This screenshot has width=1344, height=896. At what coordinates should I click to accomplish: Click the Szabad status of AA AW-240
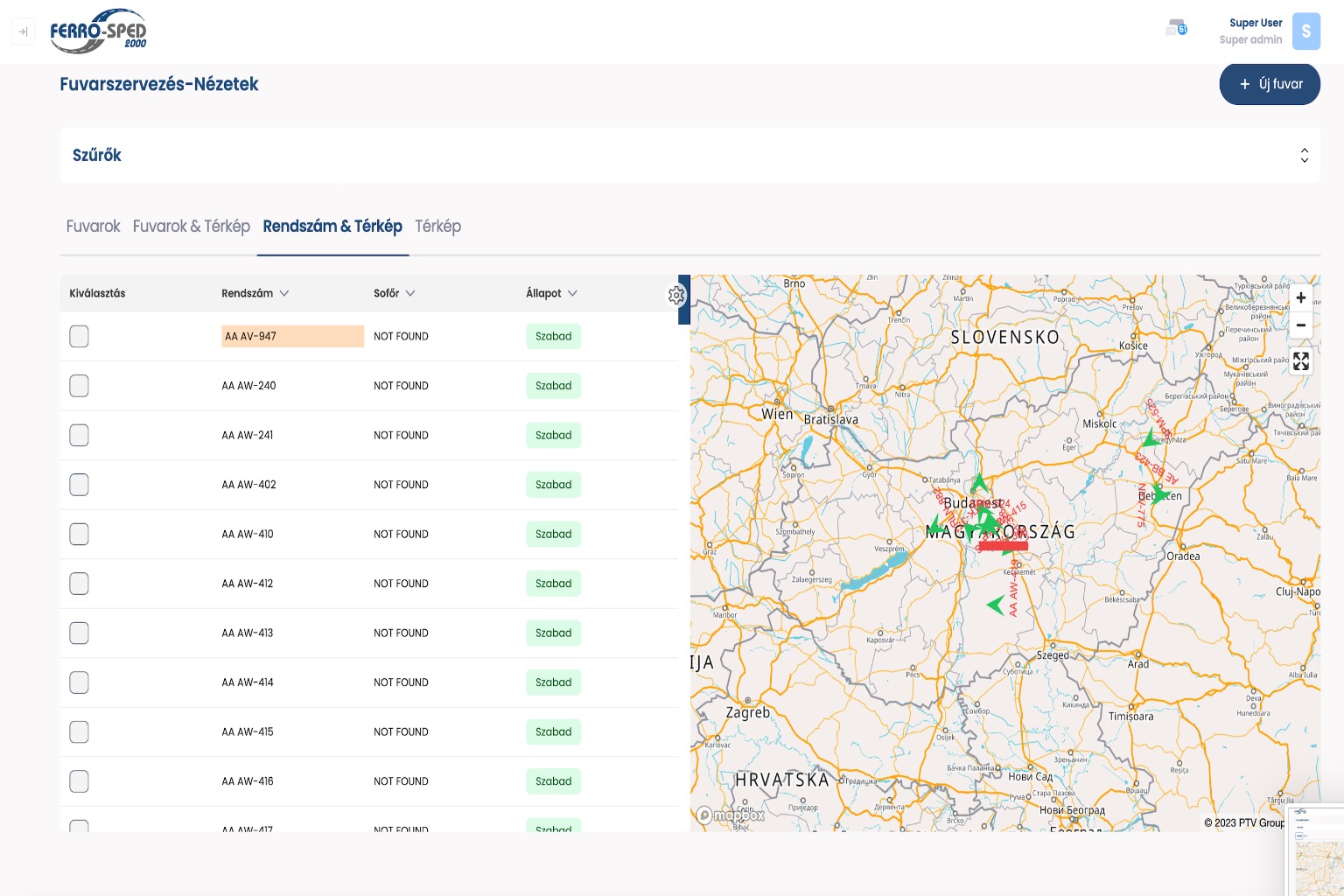pos(553,386)
